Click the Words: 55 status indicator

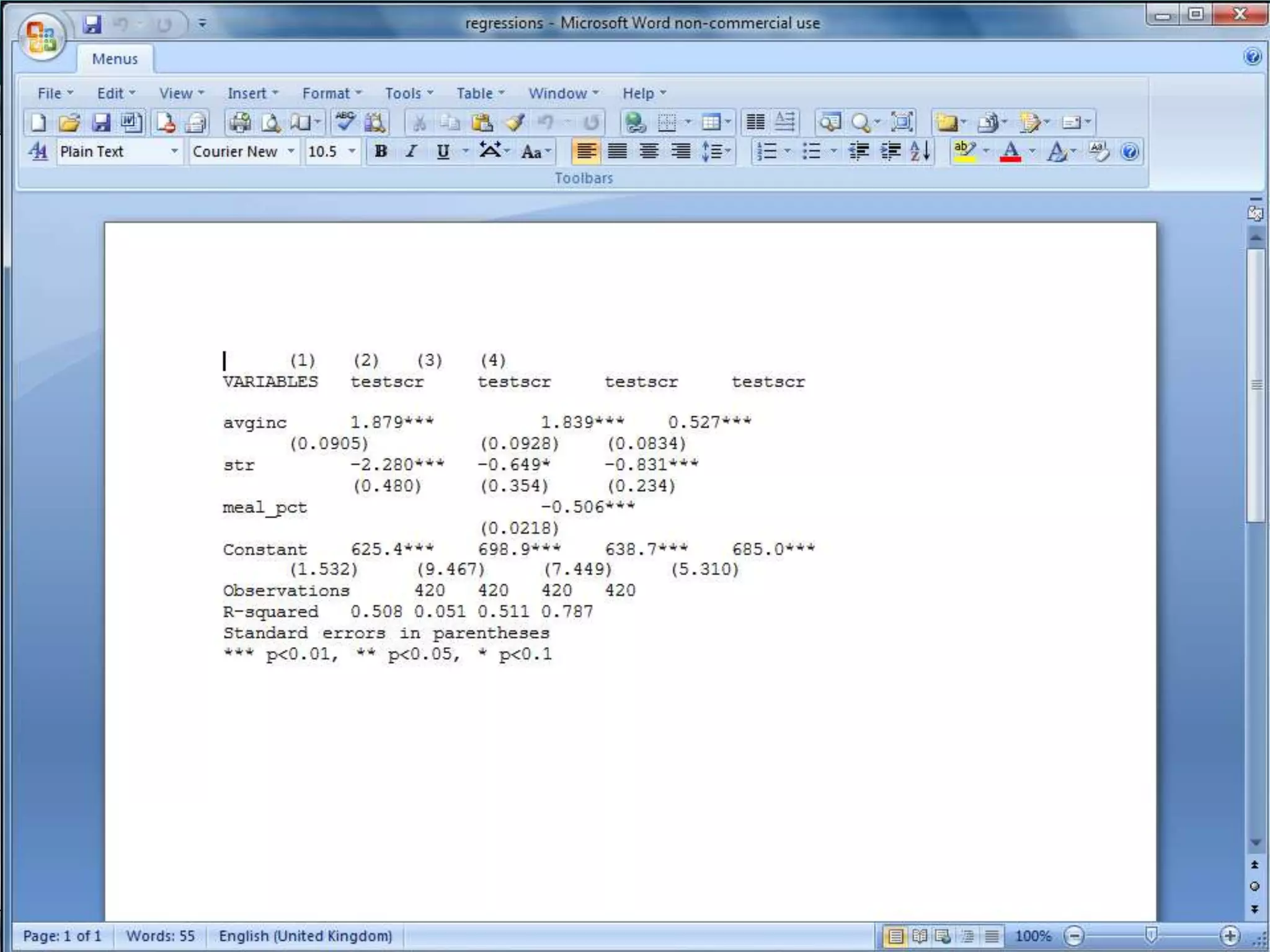(160, 935)
